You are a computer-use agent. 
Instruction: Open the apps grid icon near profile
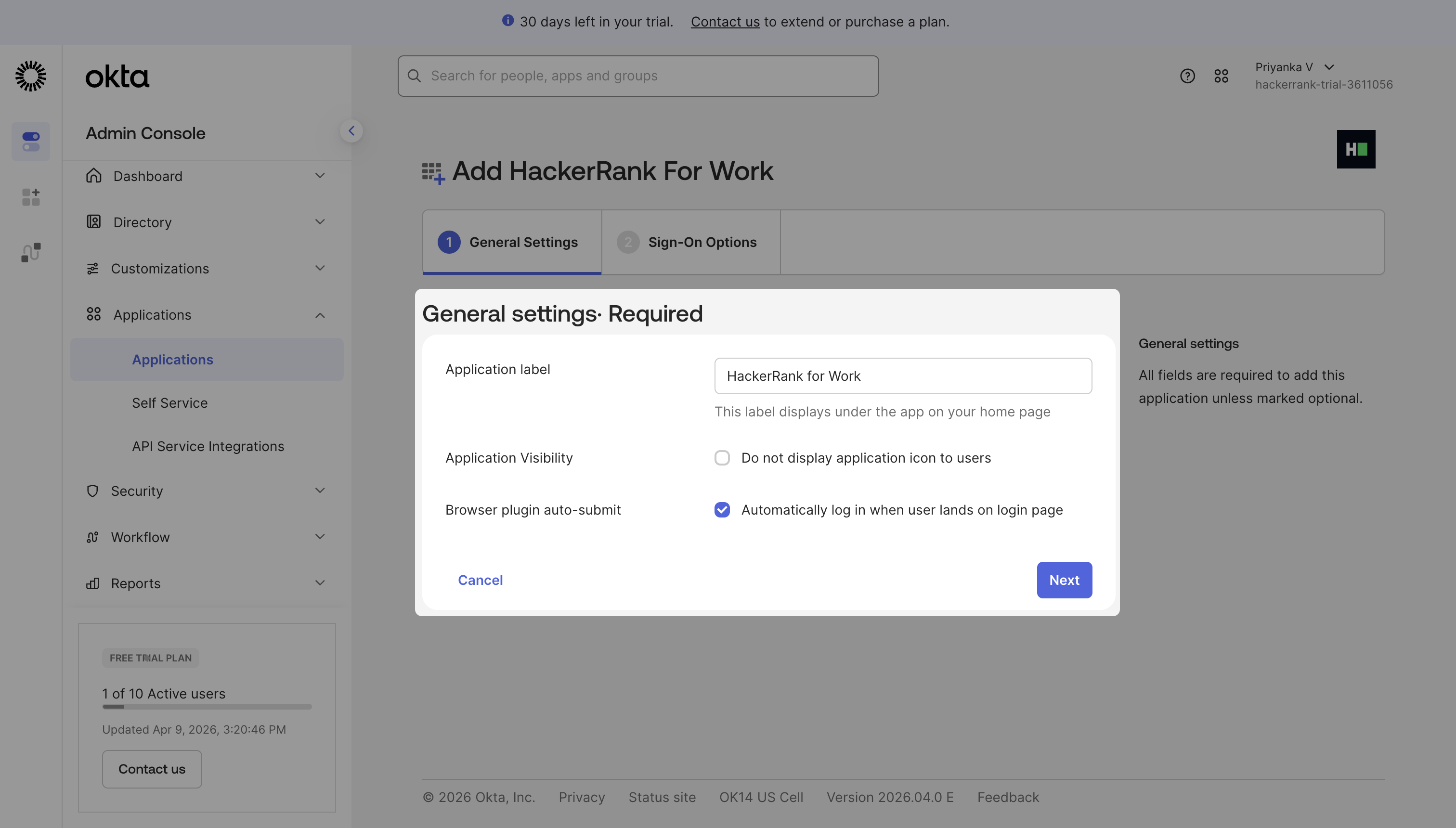pyautogui.click(x=1221, y=76)
